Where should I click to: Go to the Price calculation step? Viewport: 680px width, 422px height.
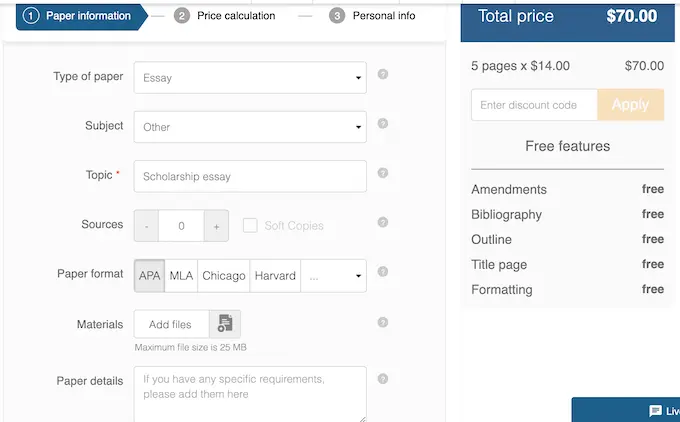(225, 16)
